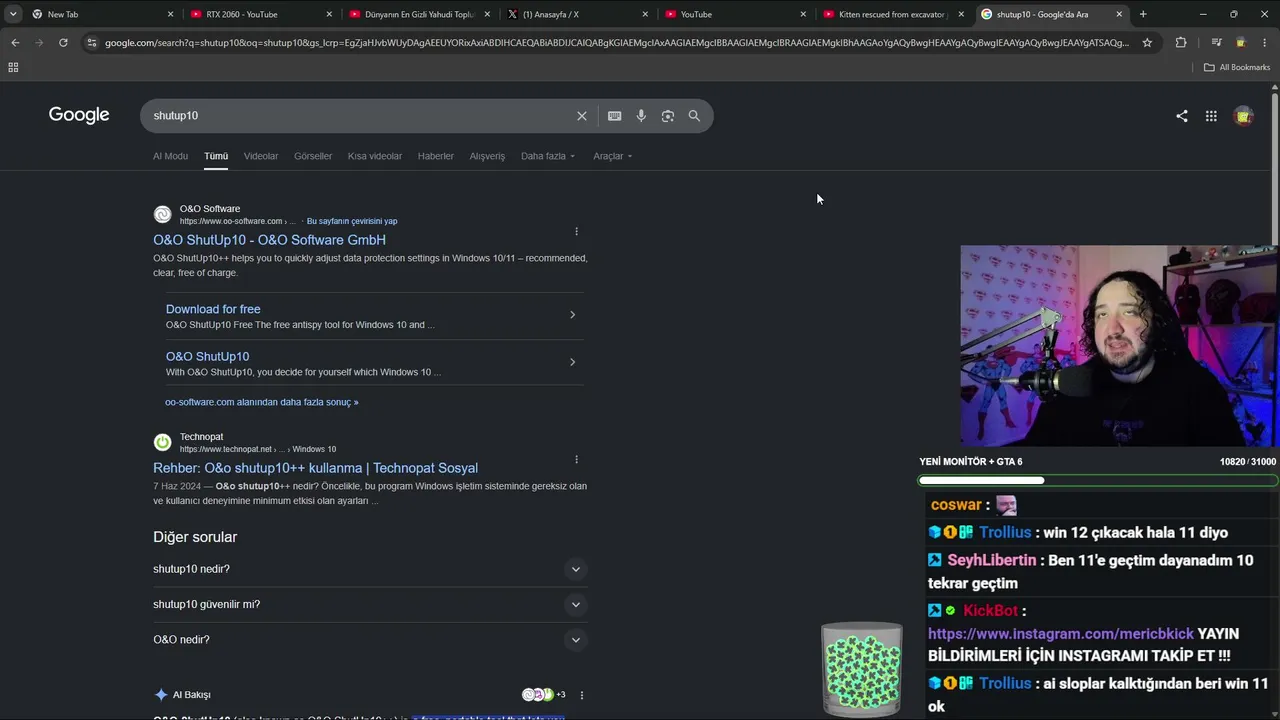Viewport: 1280px width, 720px height.
Task: Open the Chrome three-dot menu
Action: (1264, 42)
